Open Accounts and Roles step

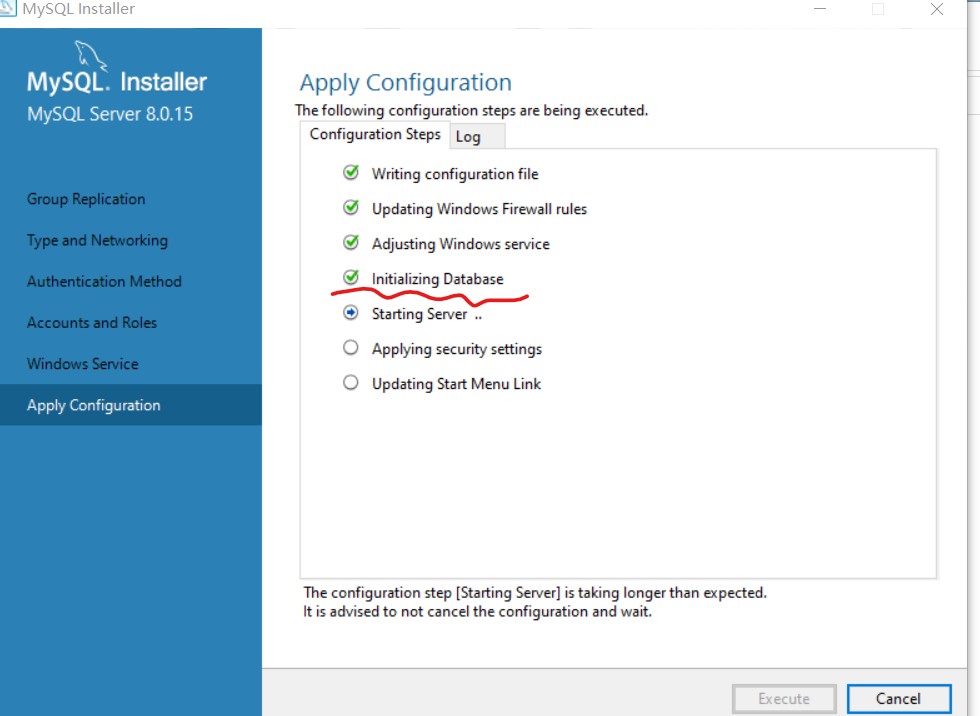92,323
